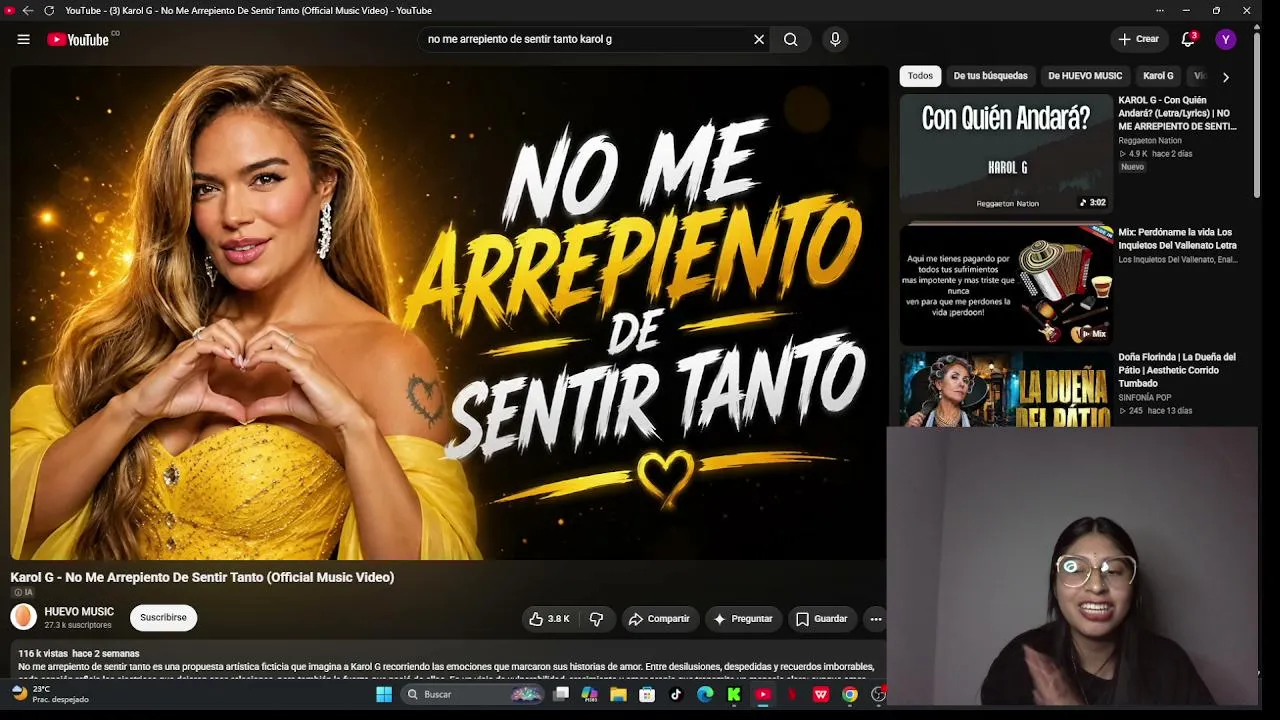
Task: Open KAROL G - Con Quién Andará title
Action: [x=1177, y=113]
